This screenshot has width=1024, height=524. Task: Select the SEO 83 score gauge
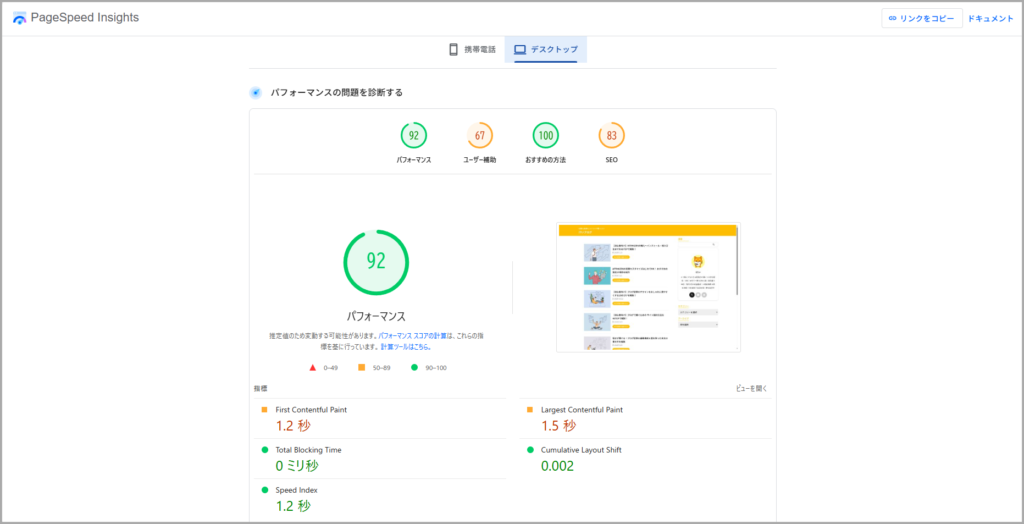[611, 136]
